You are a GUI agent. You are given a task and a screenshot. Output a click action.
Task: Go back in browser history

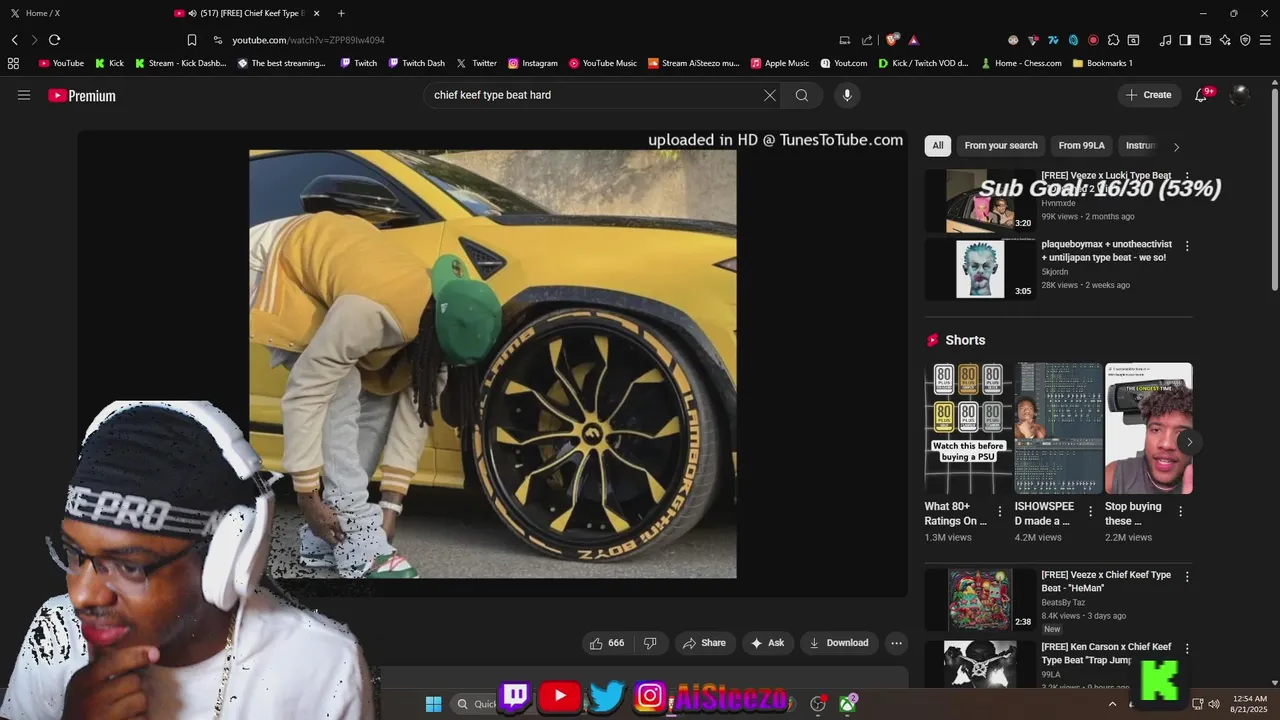pyautogui.click(x=15, y=40)
